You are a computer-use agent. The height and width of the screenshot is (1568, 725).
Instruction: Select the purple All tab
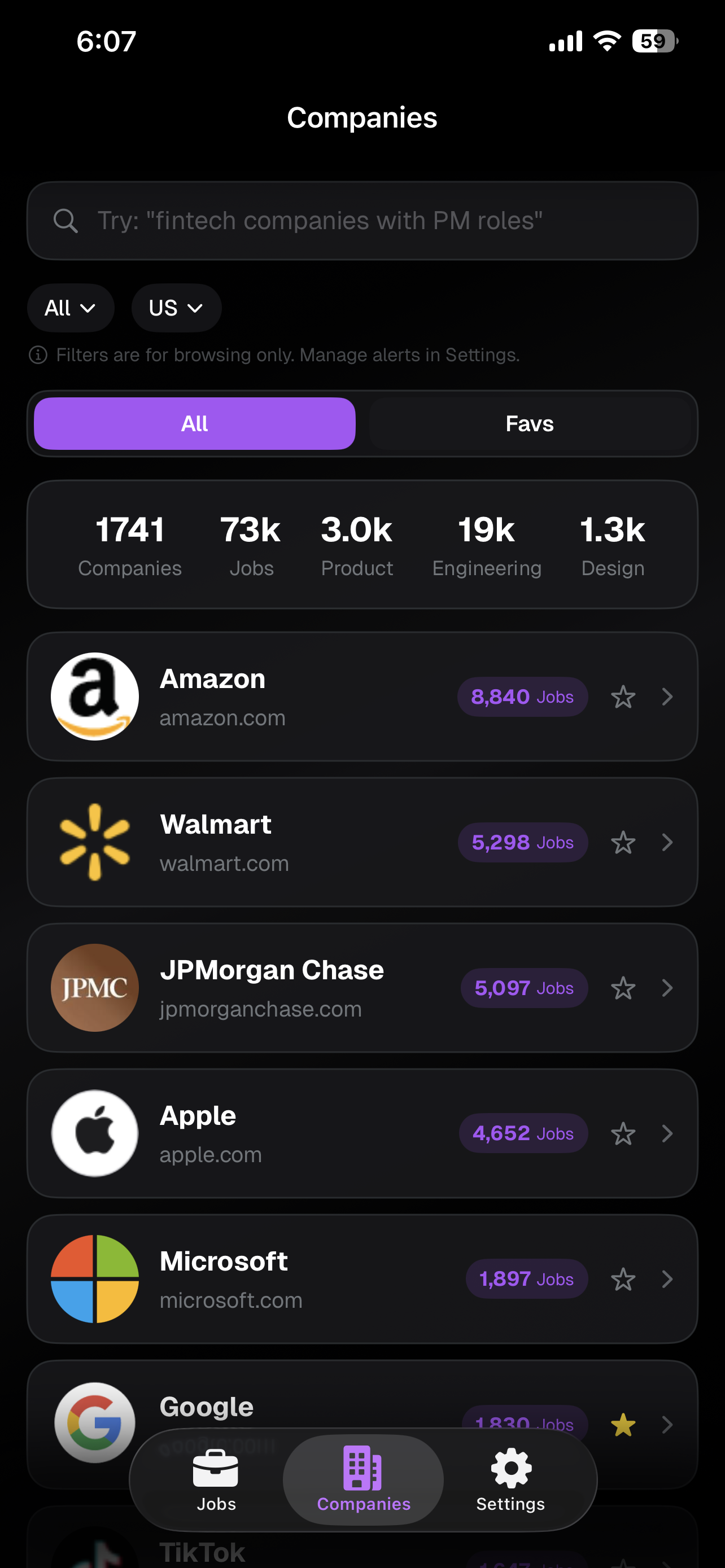click(x=195, y=424)
